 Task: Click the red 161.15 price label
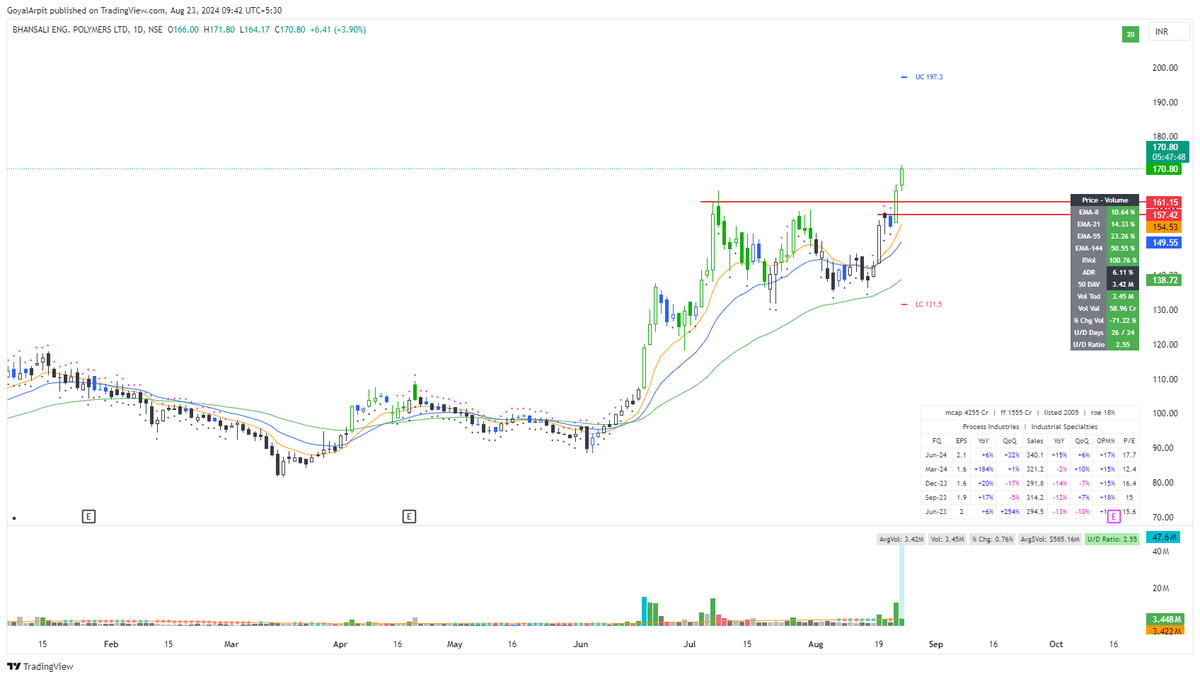pos(1166,202)
